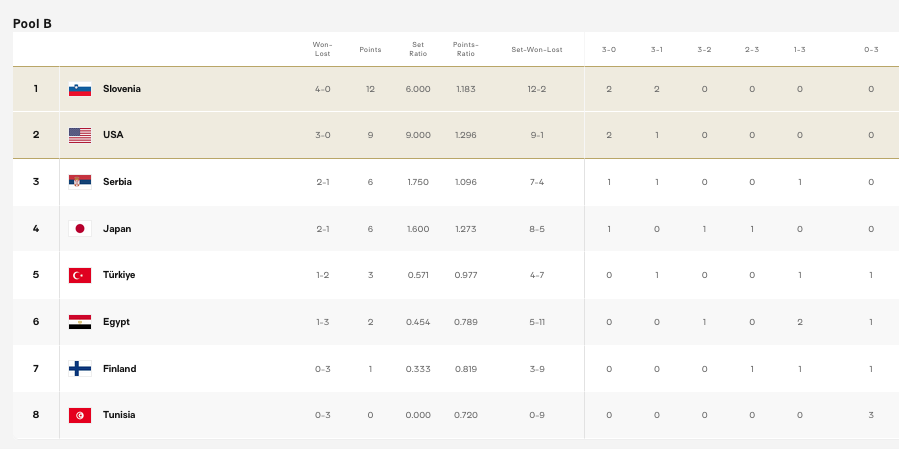Click the Serbia flag icon
The height and width of the screenshot is (449, 899).
click(x=80, y=182)
